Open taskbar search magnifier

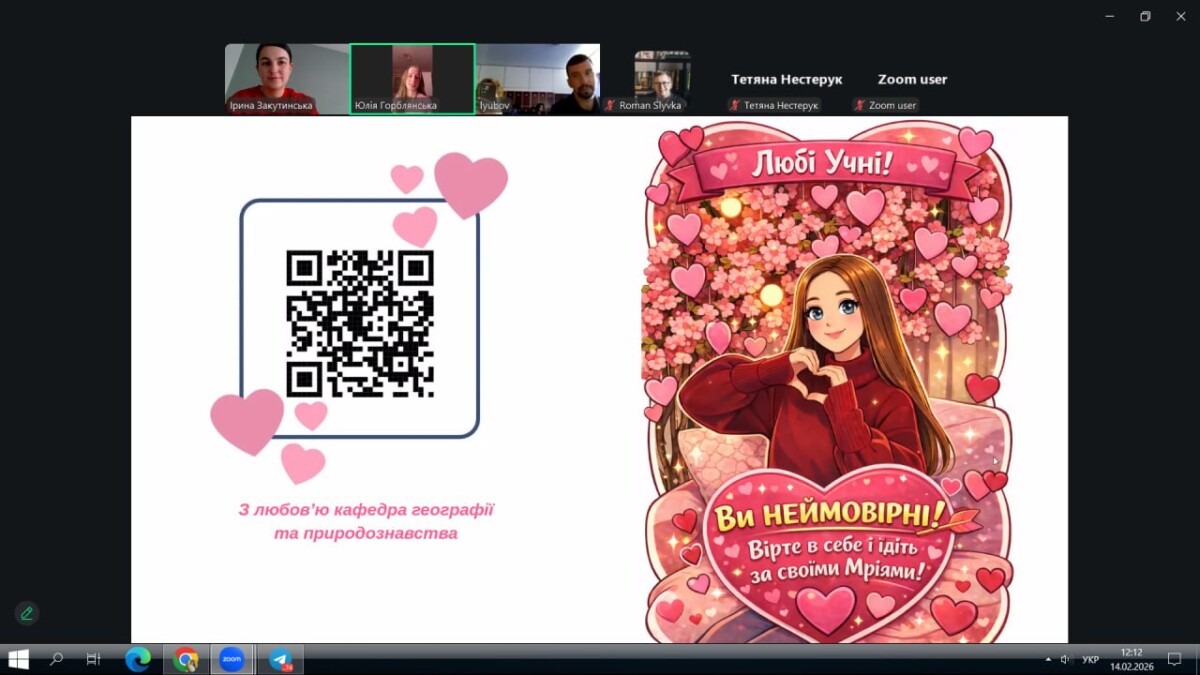click(57, 659)
